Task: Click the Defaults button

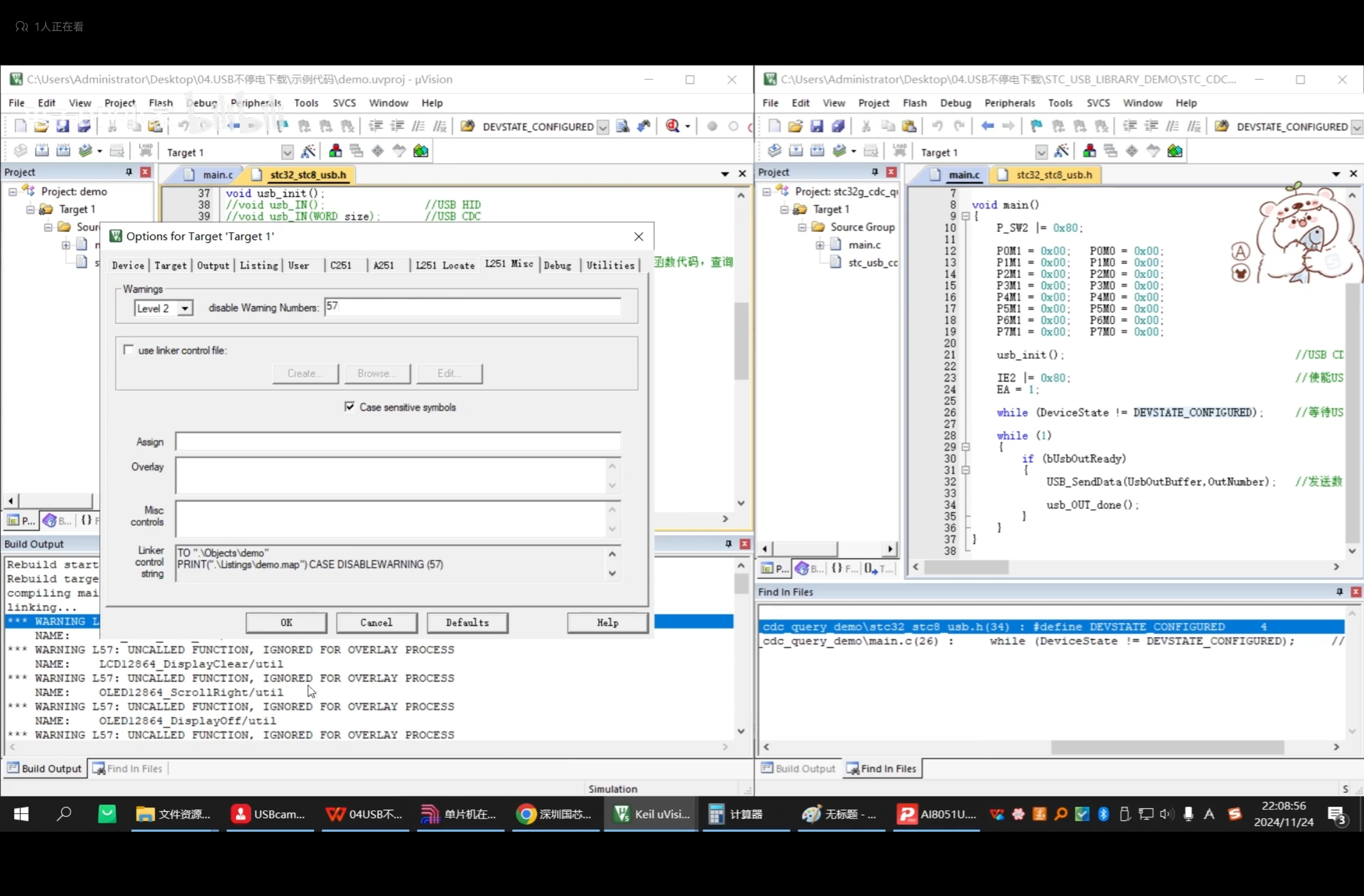Action: [467, 623]
